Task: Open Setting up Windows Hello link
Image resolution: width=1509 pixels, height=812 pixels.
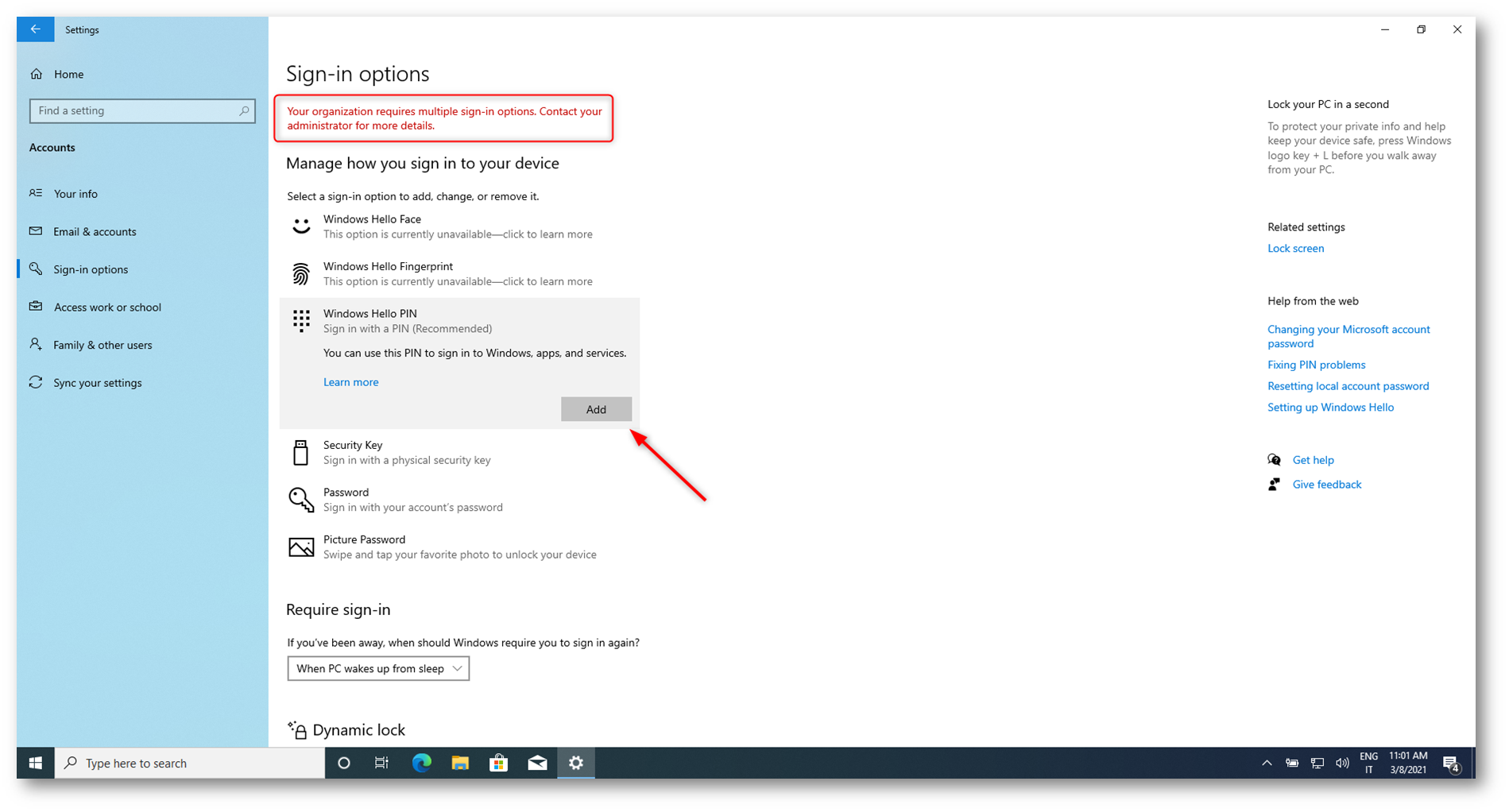Action: click(1330, 408)
